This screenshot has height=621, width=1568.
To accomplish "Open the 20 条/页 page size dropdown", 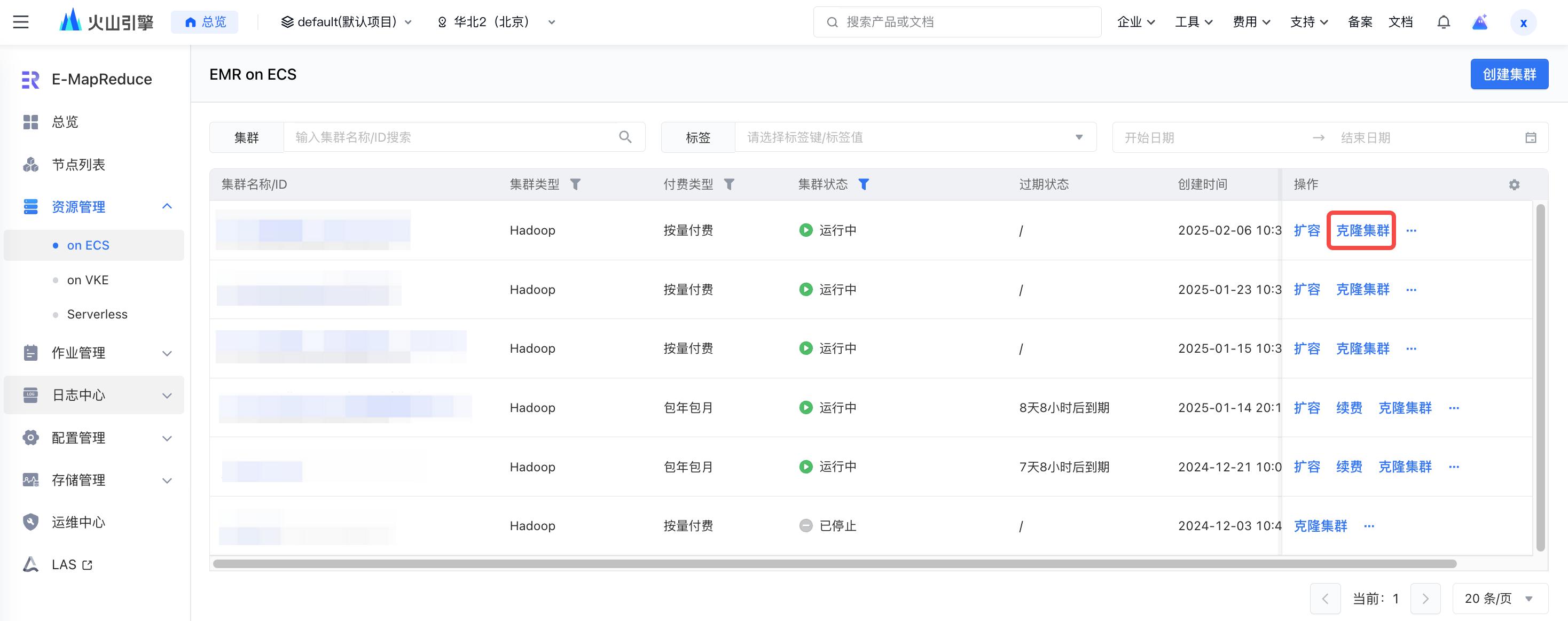I will 1500,599.
